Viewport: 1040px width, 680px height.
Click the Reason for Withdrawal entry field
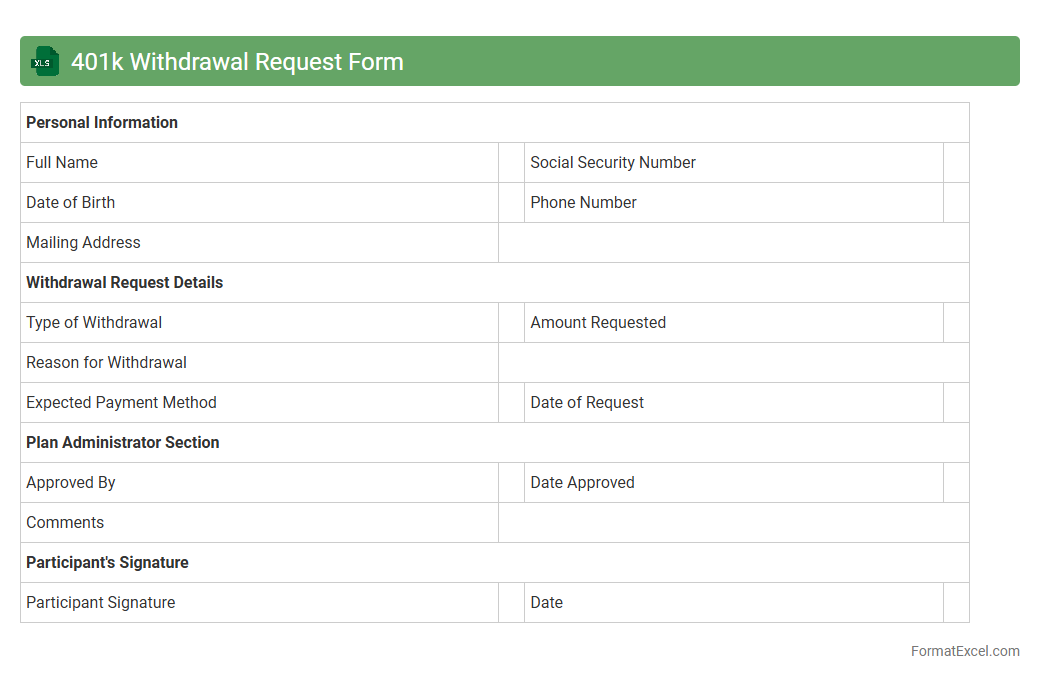coord(733,363)
